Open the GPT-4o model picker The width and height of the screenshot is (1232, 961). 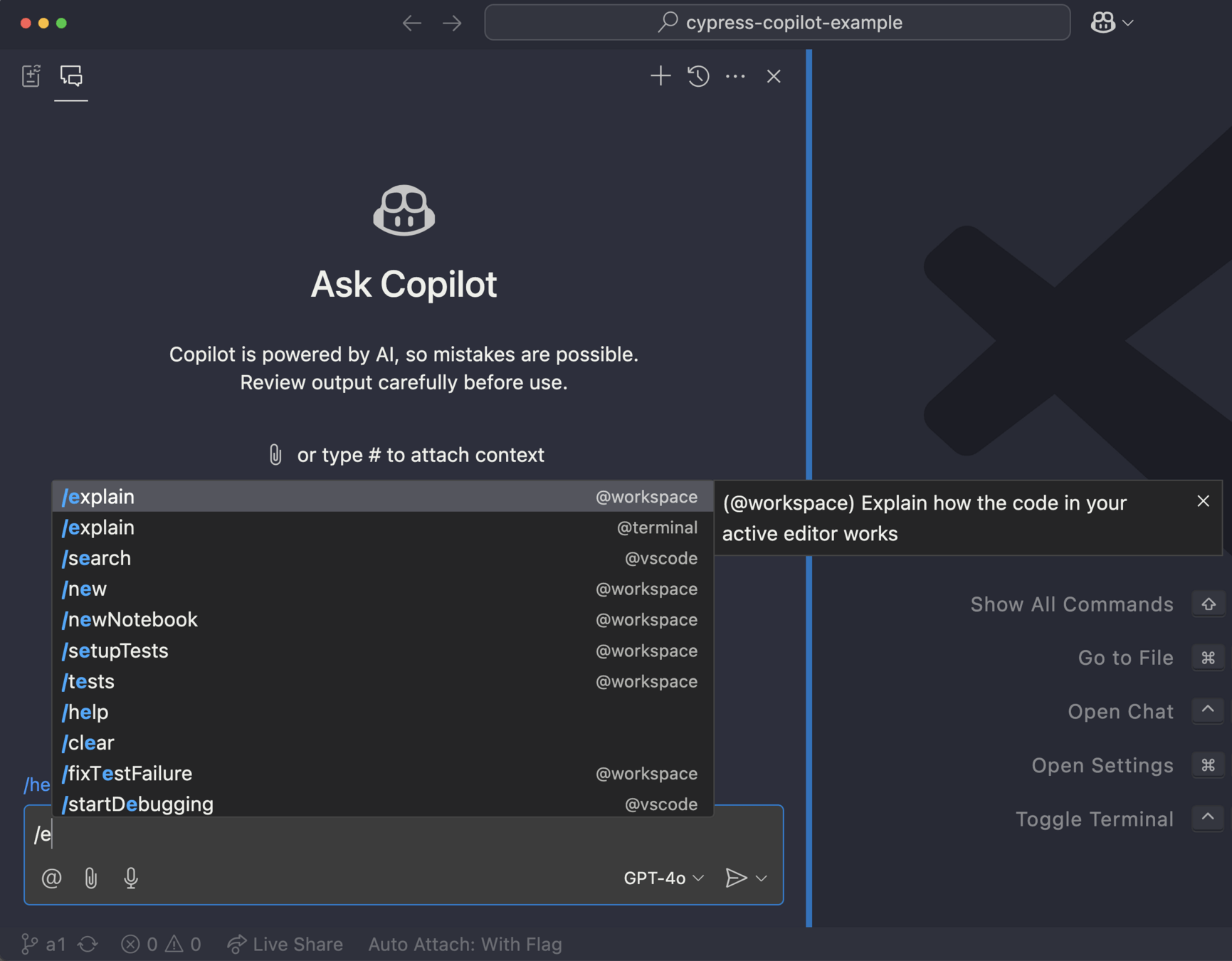663,878
